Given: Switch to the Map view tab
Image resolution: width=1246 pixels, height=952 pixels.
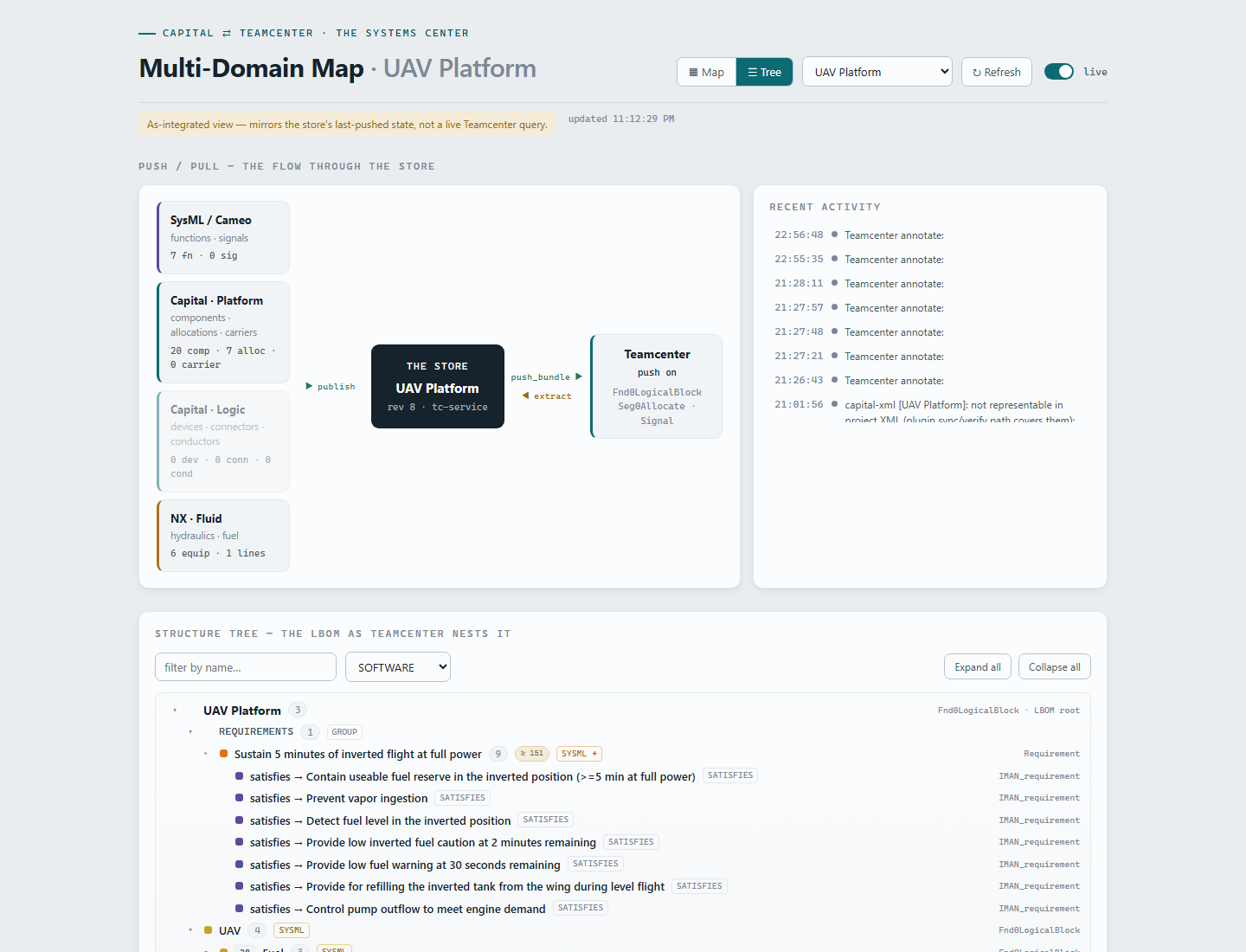Looking at the screenshot, I should (x=707, y=72).
